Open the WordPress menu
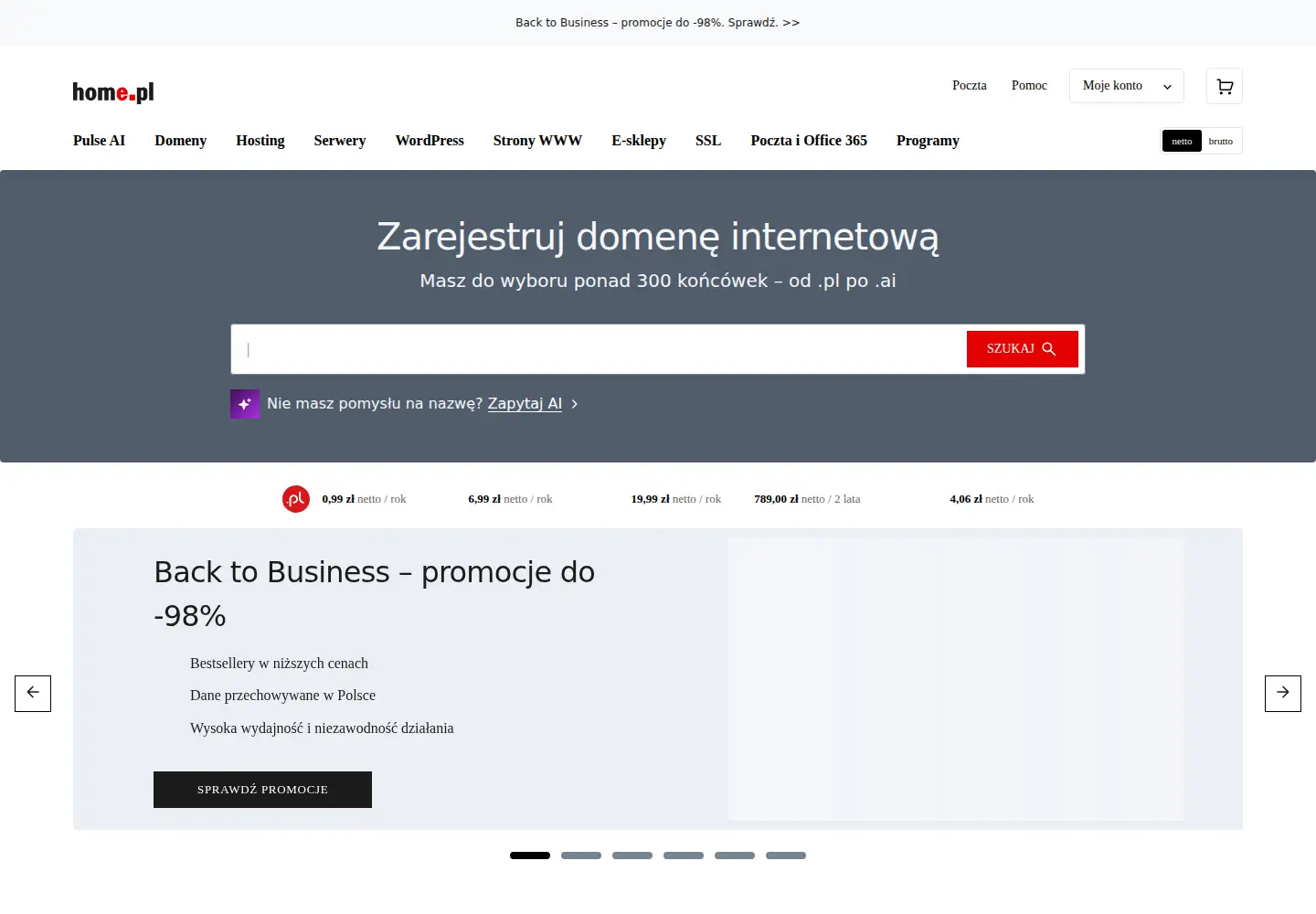This screenshot has width=1316, height=914. [430, 141]
